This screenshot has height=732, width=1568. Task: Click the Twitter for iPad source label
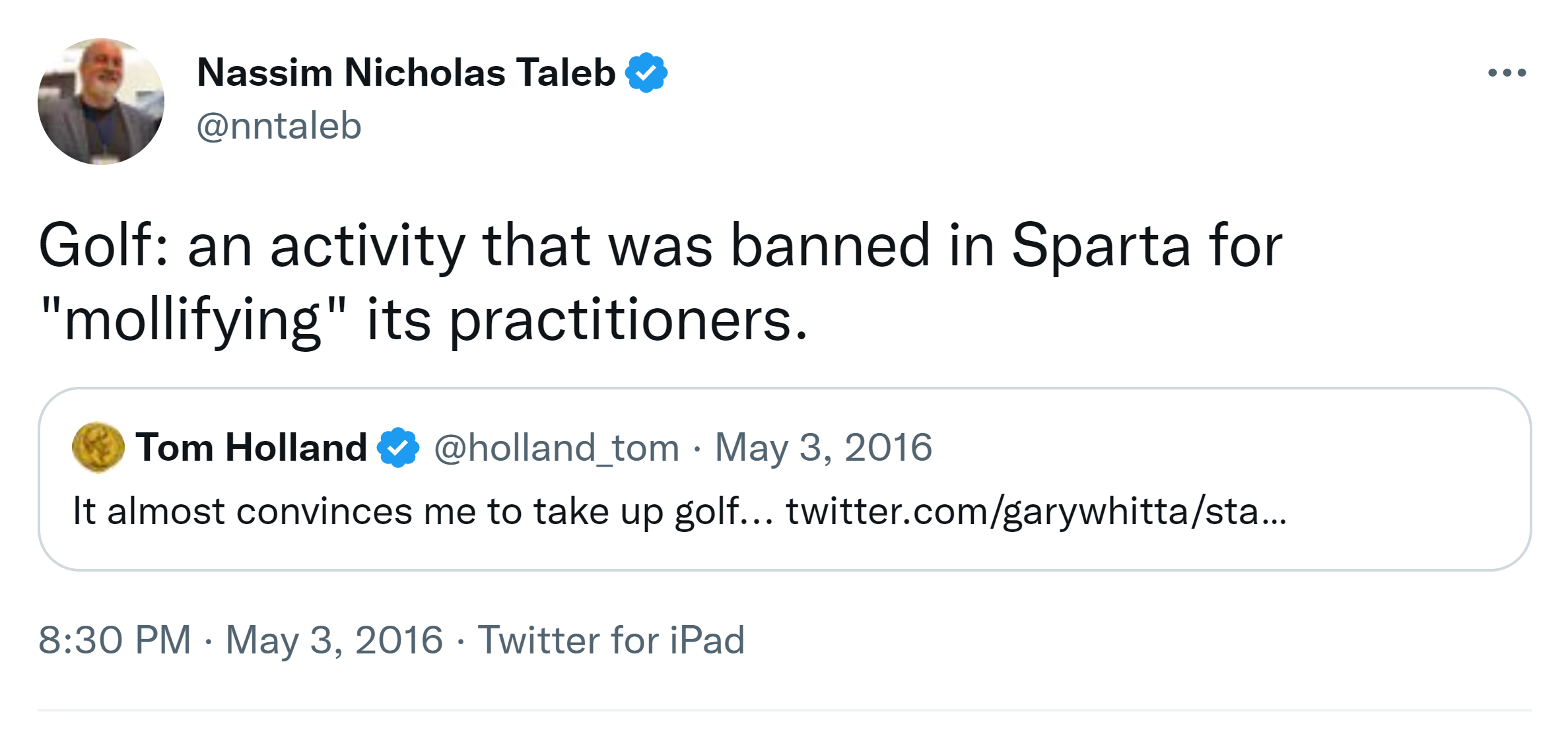pos(611,640)
